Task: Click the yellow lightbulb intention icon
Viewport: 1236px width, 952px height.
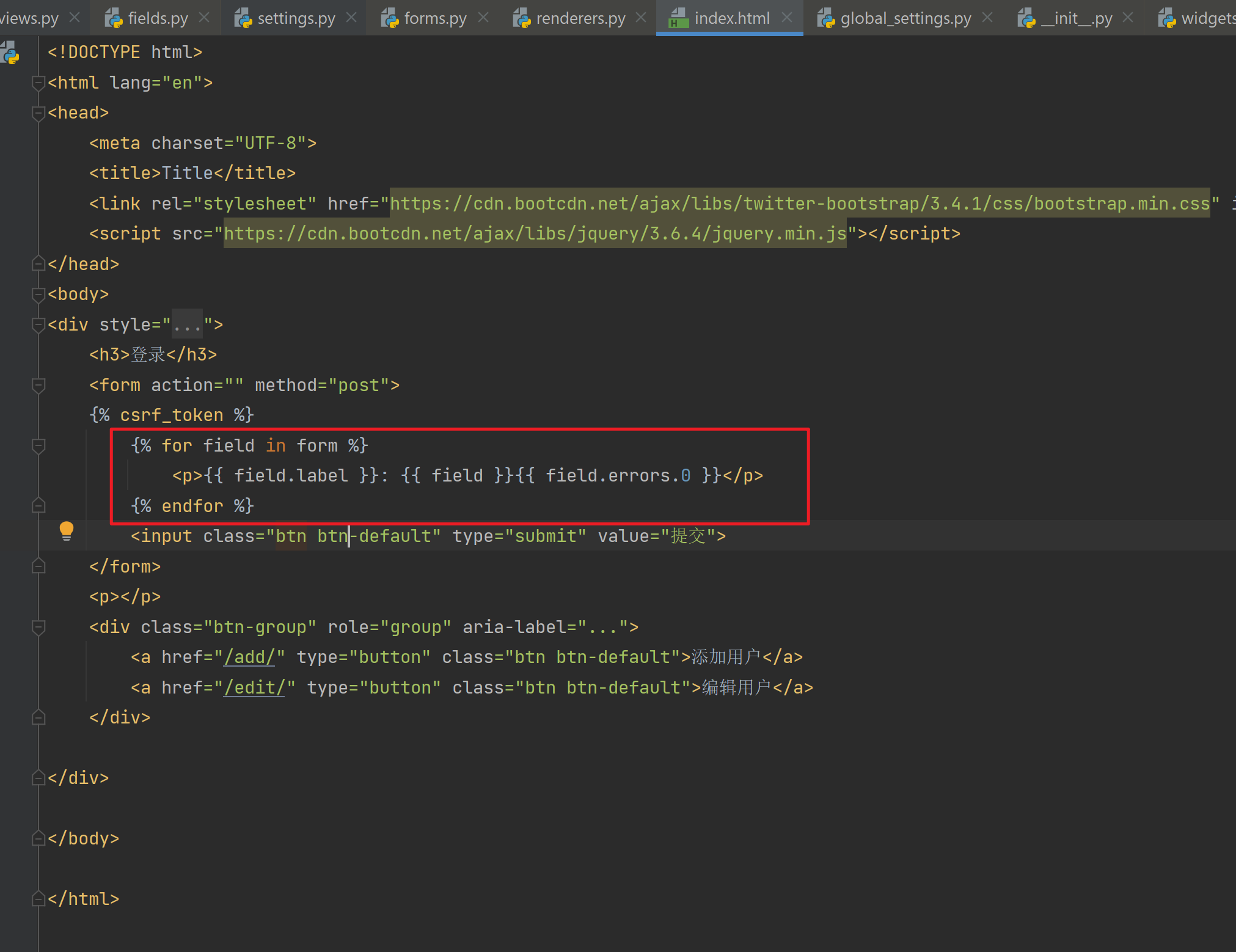Action: pyautogui.click(x=66, y=530)
